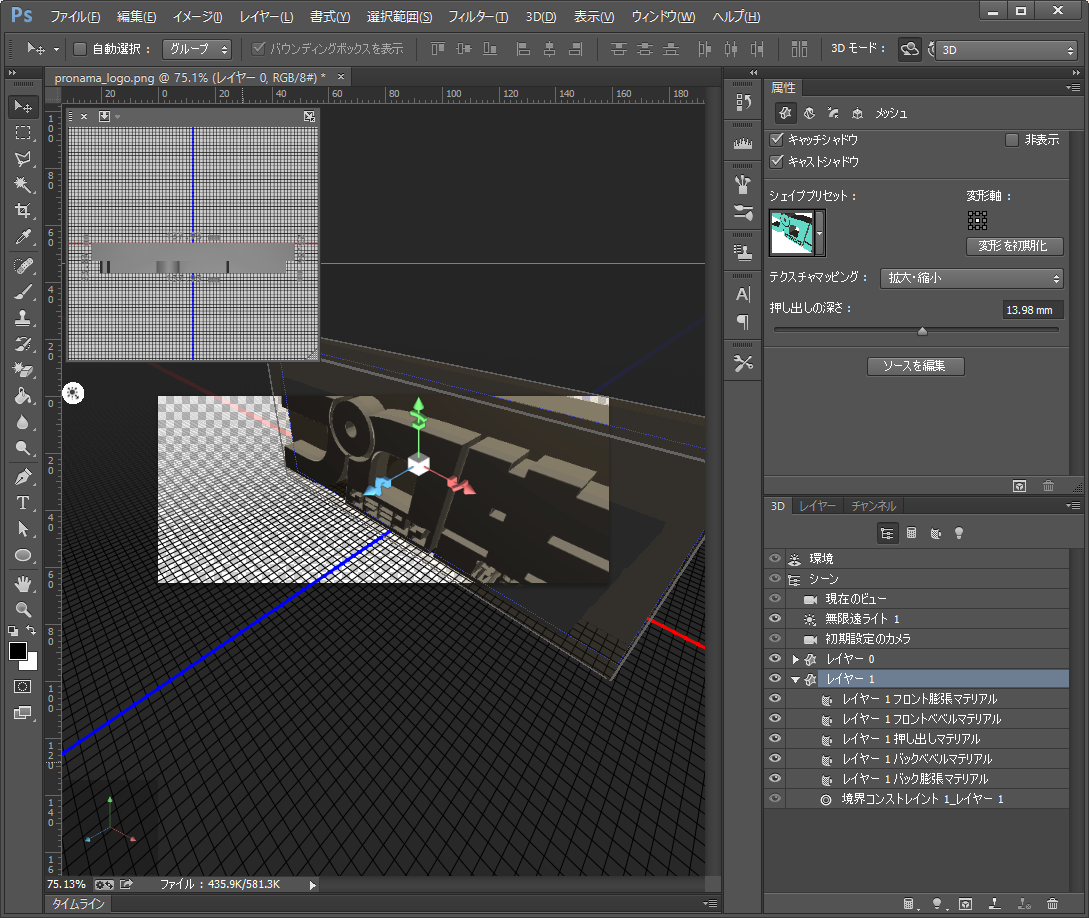Open the フィルター menu
This screenshot has height=918, width=1089.
478,17
